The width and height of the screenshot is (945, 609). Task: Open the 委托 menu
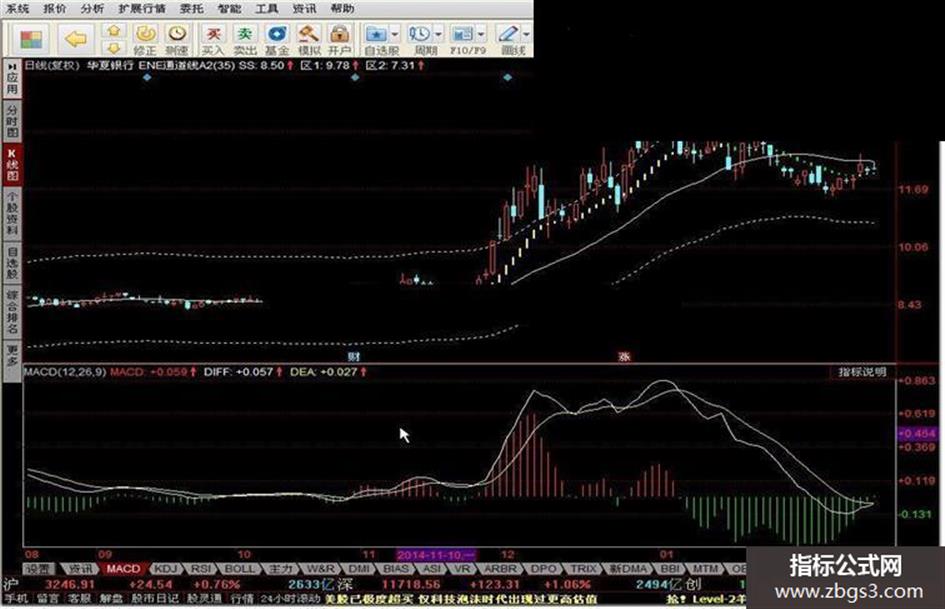pyautogui.click(x=192, y=8)
